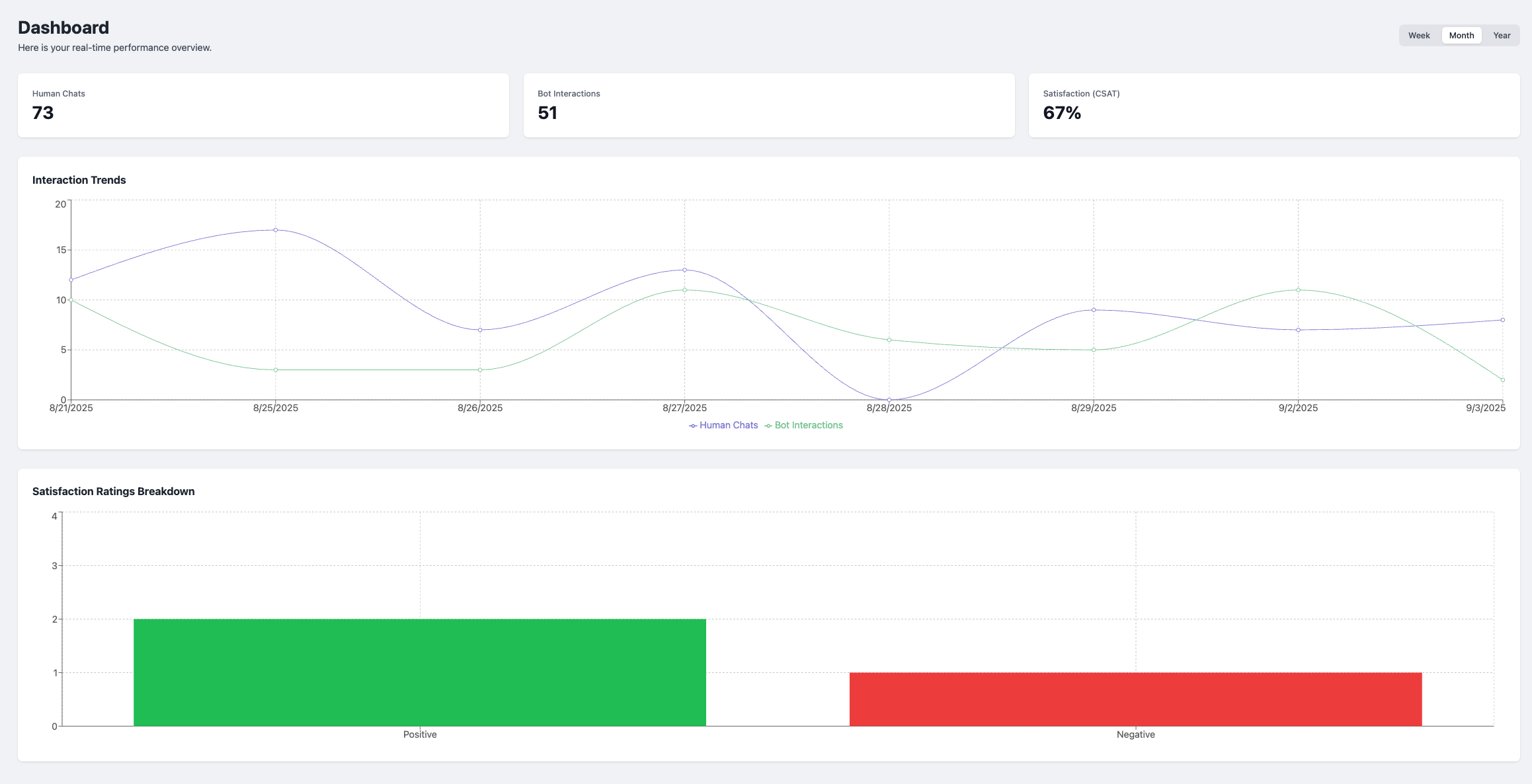This screenshot has height=784, width=1532.
Task: Click the Satisfaction Ratings Breakdown heading
Action: 113,491
